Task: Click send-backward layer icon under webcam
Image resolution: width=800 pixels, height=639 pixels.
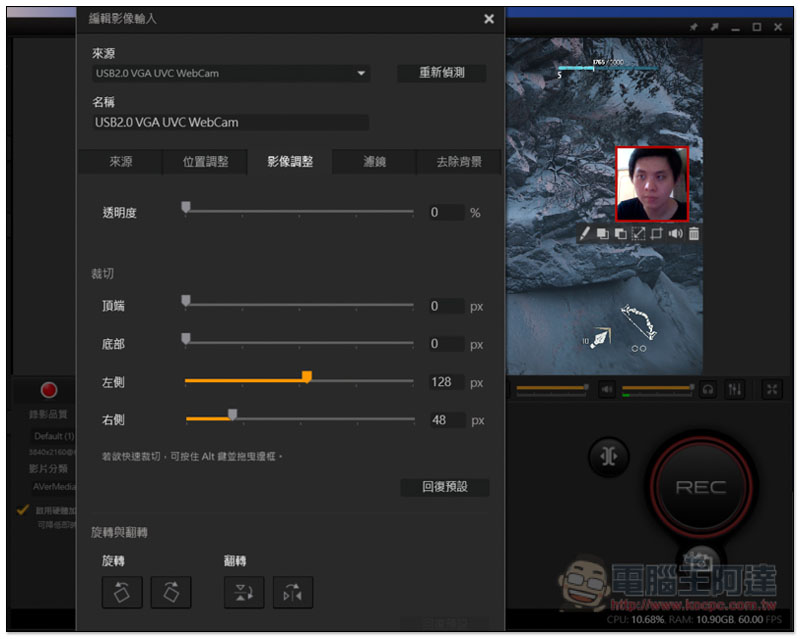Action: pos(620,234)
